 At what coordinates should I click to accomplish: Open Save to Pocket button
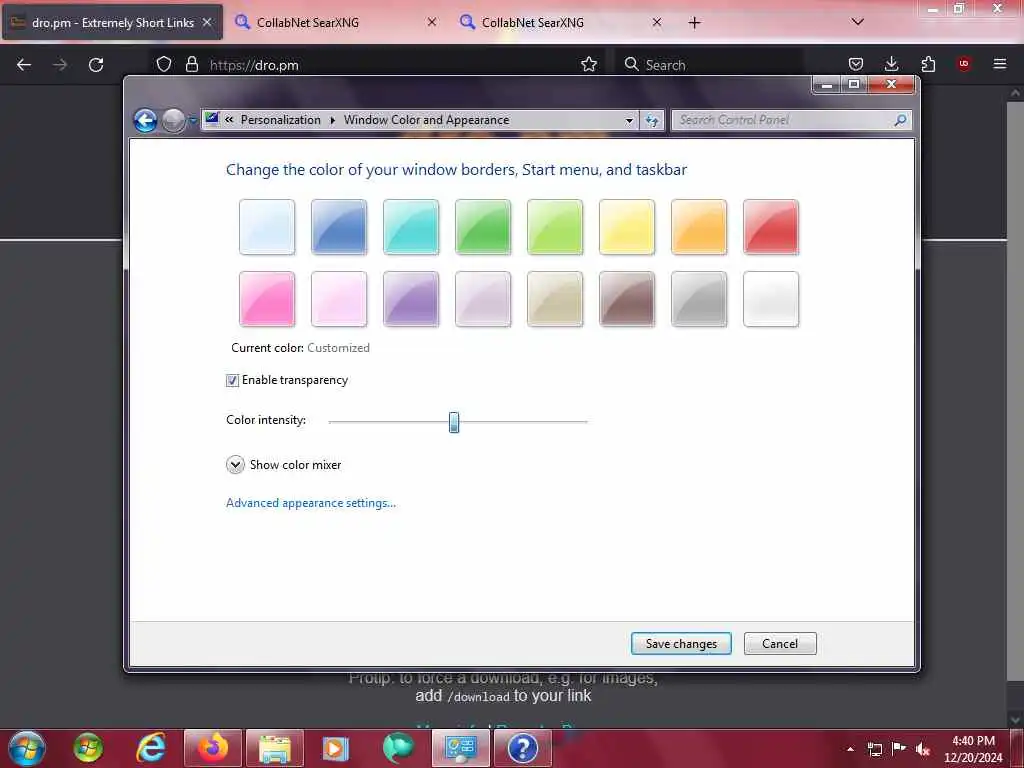pyautogui.click(x=856, y=64)
